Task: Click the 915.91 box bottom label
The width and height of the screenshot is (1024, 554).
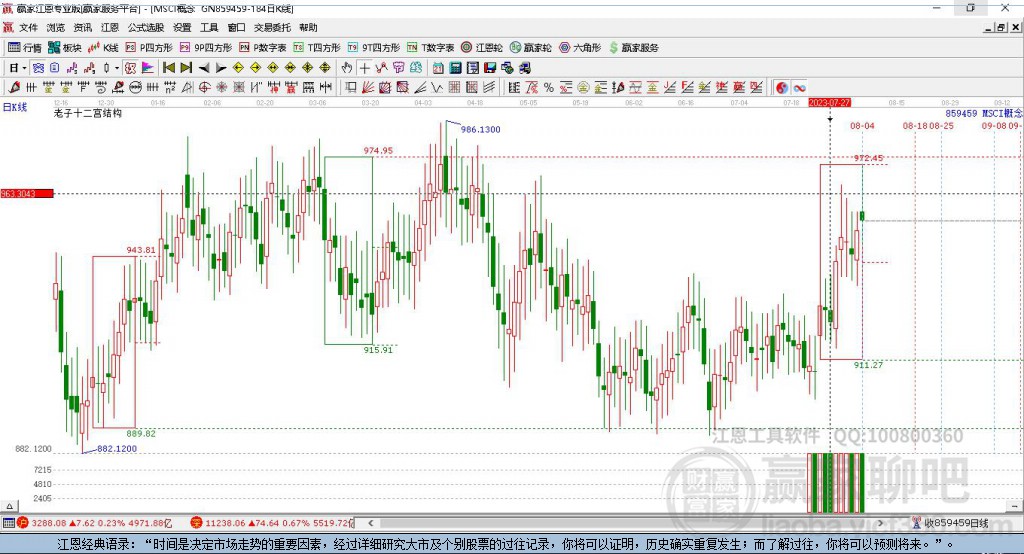Action: coord(378,350)
